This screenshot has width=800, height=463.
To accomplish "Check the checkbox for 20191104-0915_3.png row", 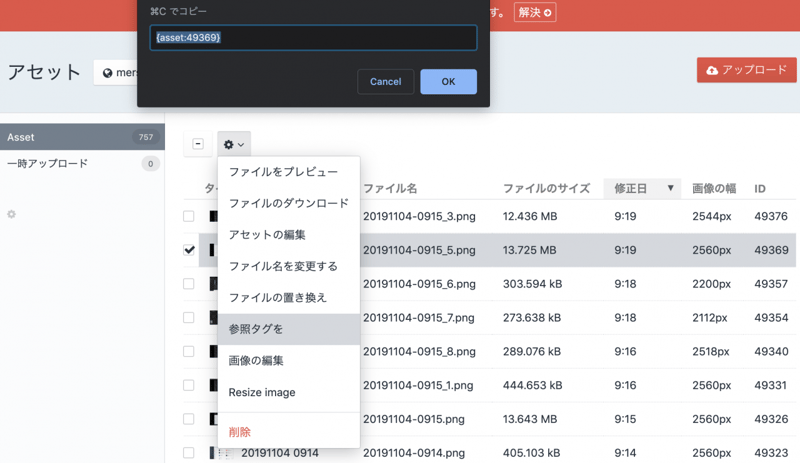I will tap(189, 216).
